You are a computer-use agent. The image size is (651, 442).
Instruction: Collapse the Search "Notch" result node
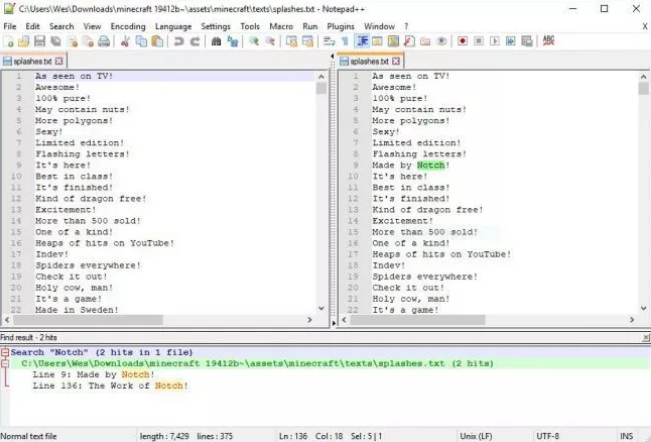(5, 352)
